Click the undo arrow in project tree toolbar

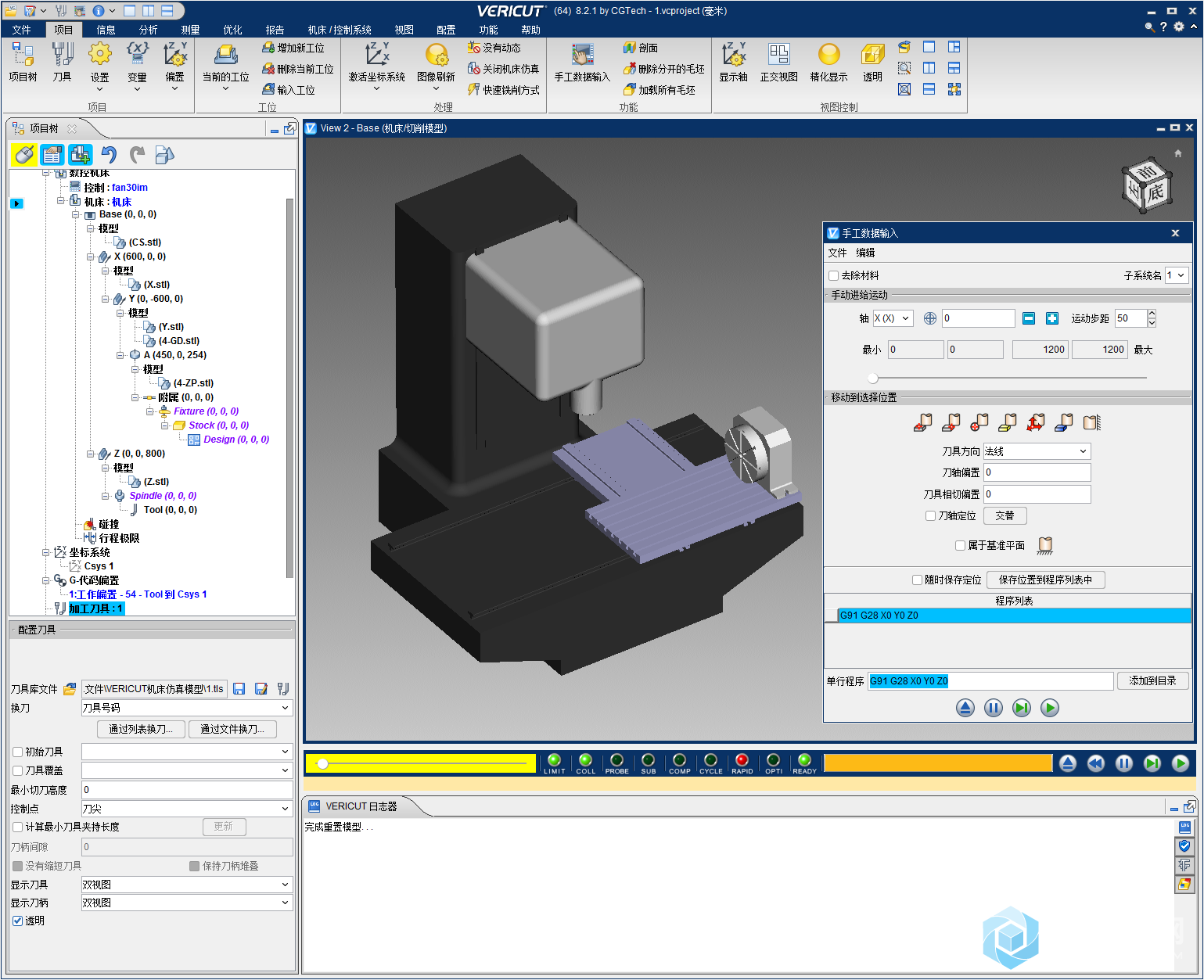pyautogui.click(x=109, y=155)
